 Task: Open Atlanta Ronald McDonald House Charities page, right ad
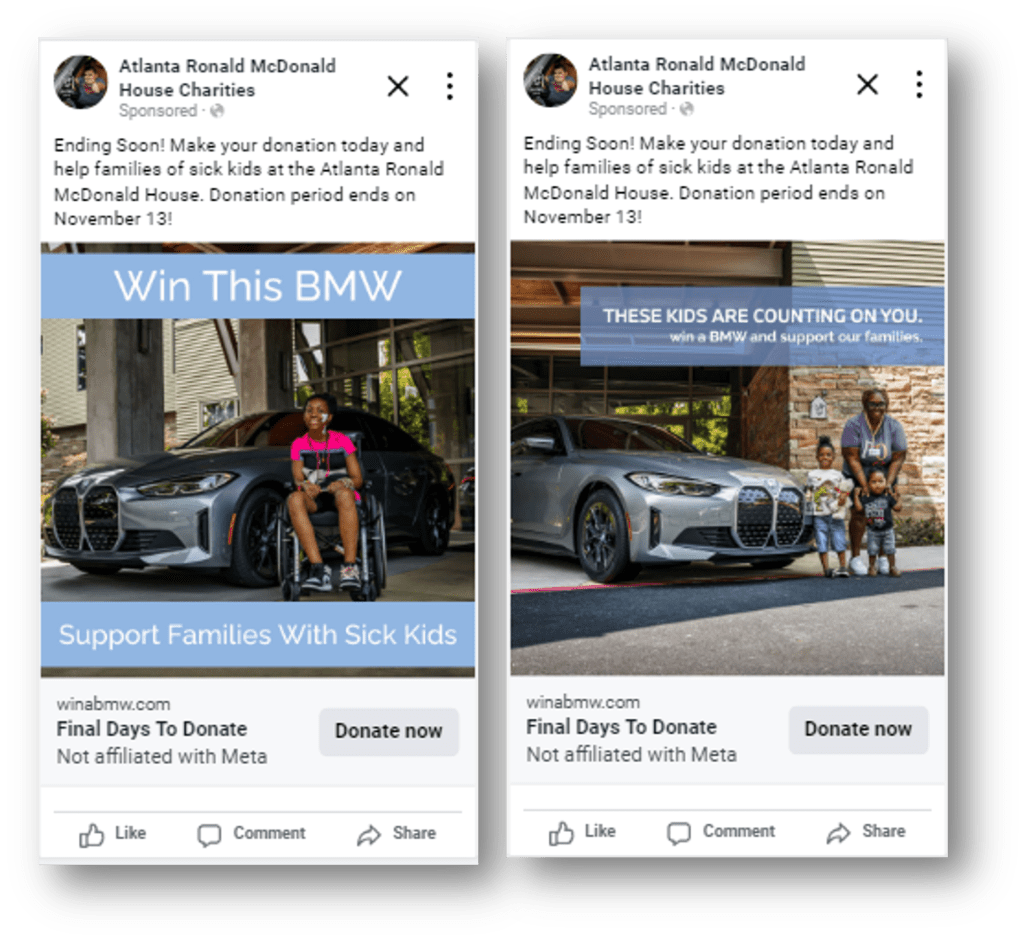(x=697, y=76)
